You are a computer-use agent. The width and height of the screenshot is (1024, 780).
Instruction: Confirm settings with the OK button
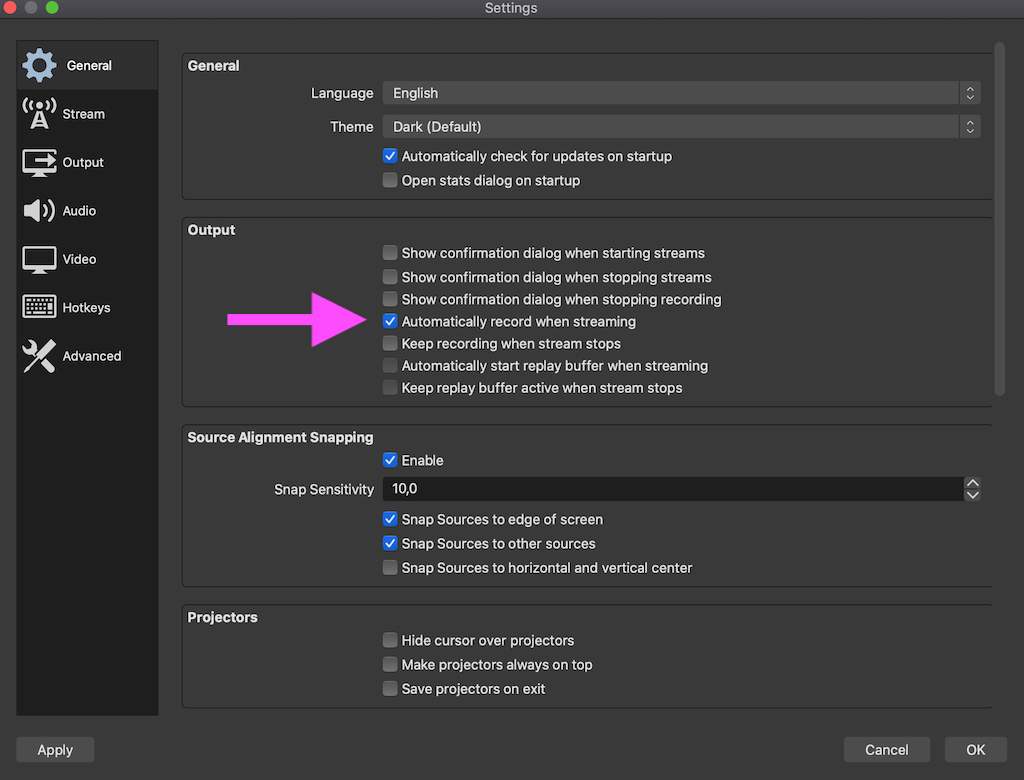[x=976, y=750]
